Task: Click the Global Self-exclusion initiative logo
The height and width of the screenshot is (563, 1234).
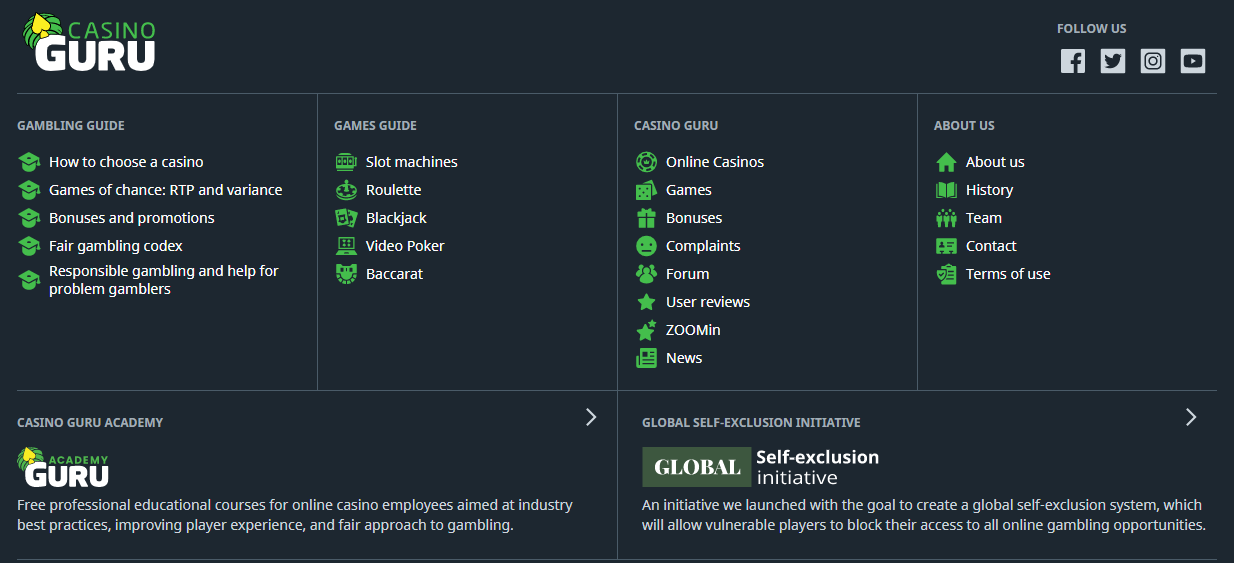Action: [761, 467]
